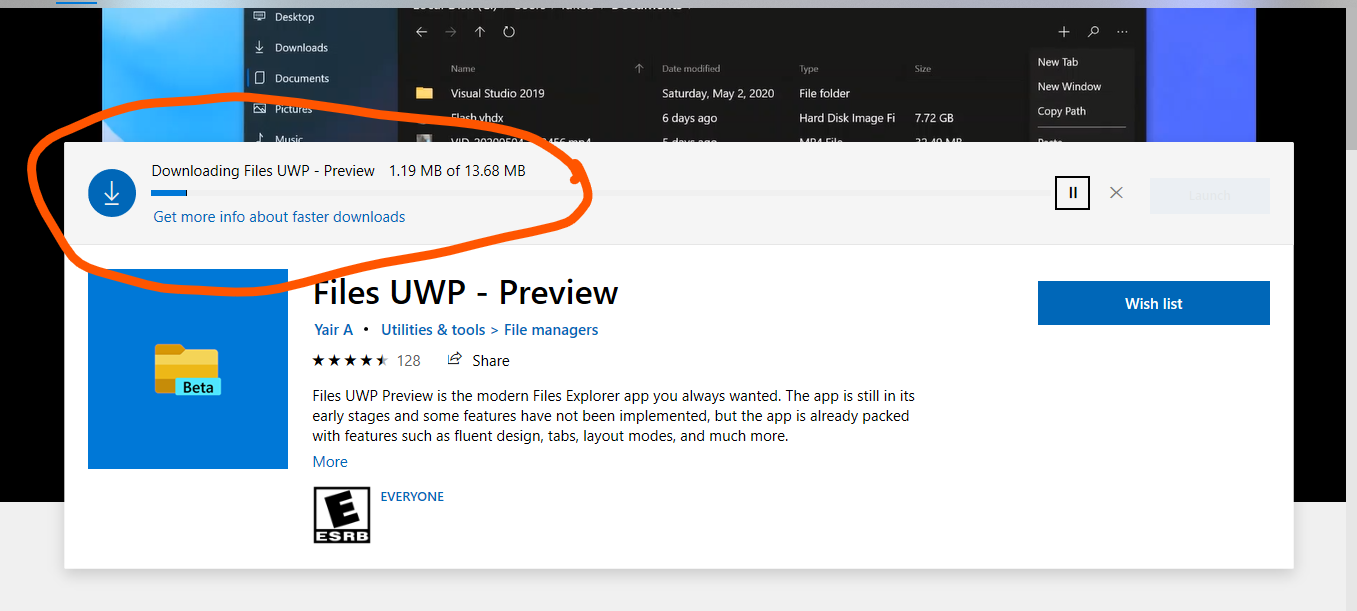The image size is (1357, 611).
Task: Open the three-dots menu in the preview screenshot
Action: pos(1123,32)
